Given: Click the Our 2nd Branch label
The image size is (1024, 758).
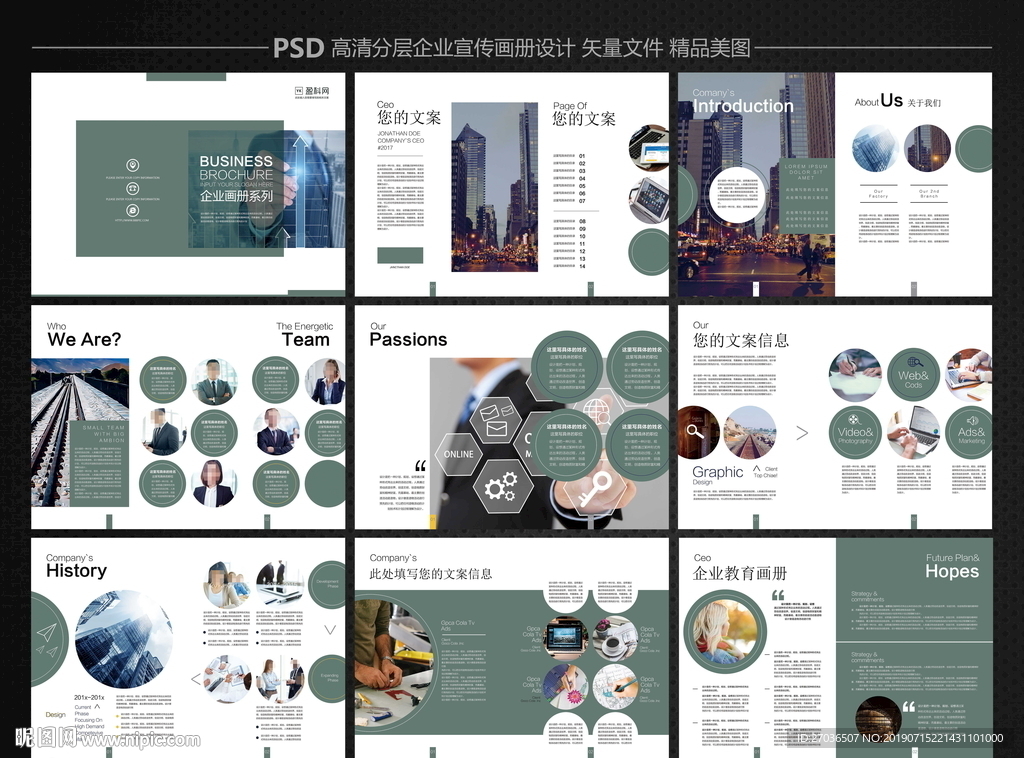Looking at the screenshot, I should point(929,194).
